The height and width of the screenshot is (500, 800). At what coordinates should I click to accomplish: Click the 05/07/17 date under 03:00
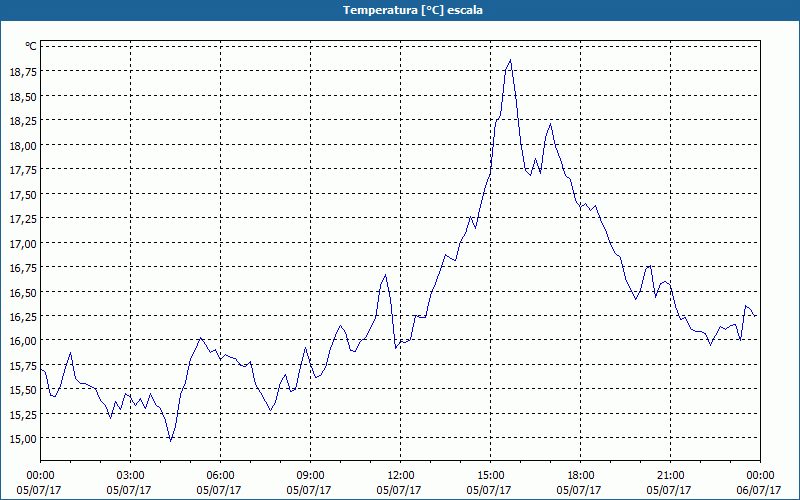click(129, 490)
